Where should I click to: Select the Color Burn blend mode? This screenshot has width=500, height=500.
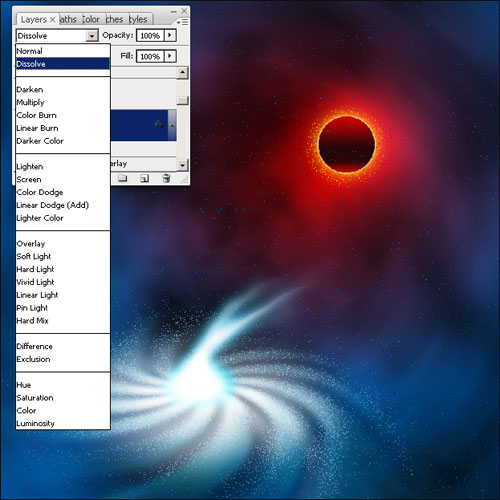(x=63, y=115)
